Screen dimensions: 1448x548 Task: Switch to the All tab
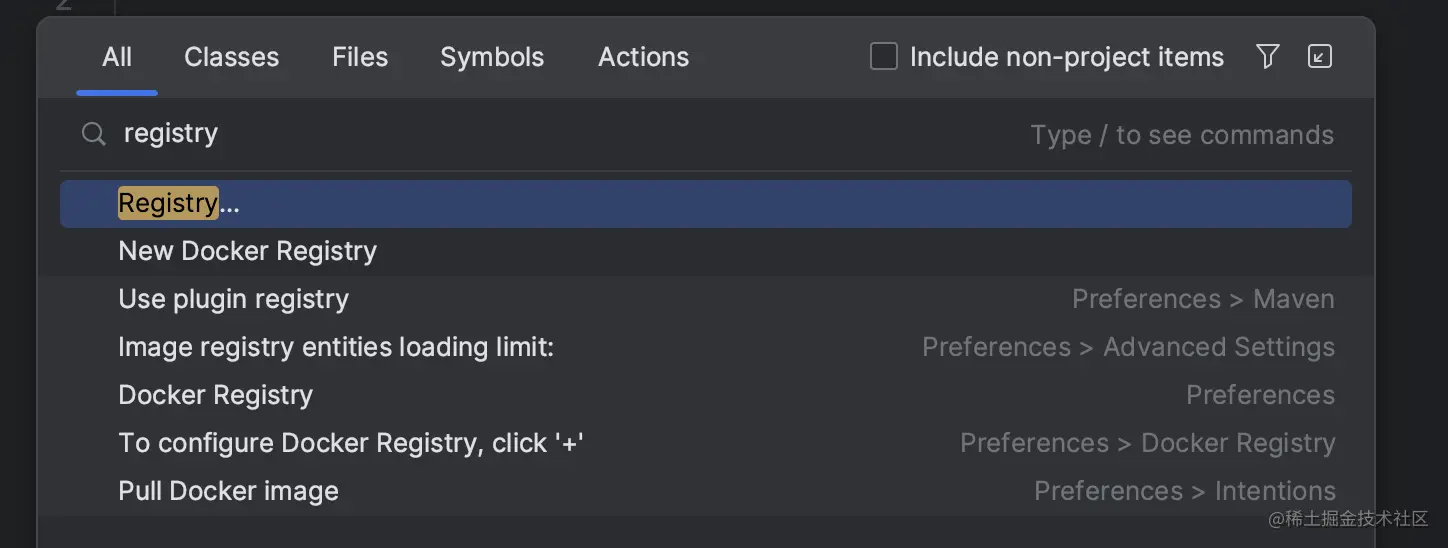coord(117,57)
